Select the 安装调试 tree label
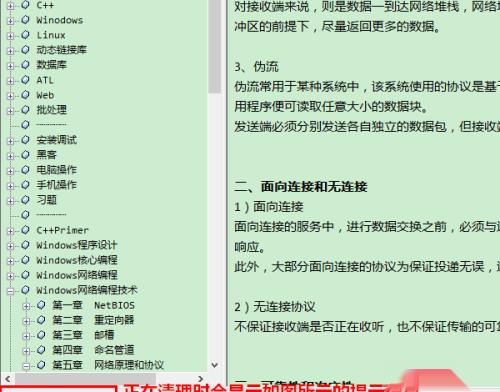Image resolution: width=500 pixels, height=392 pixels. click(x=56, y=140)
